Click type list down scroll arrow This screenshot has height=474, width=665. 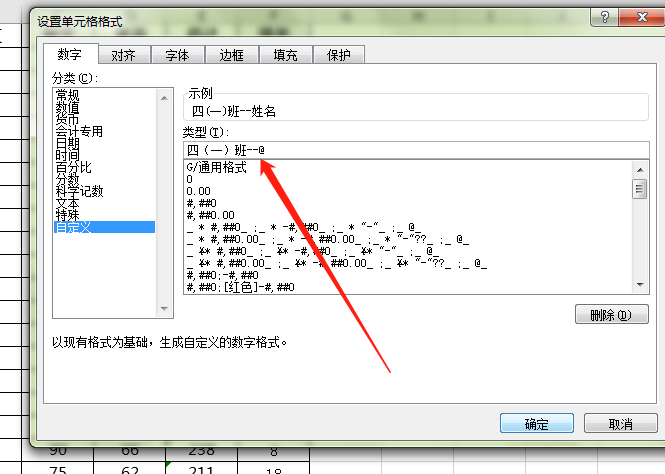(x=640, y=284)
